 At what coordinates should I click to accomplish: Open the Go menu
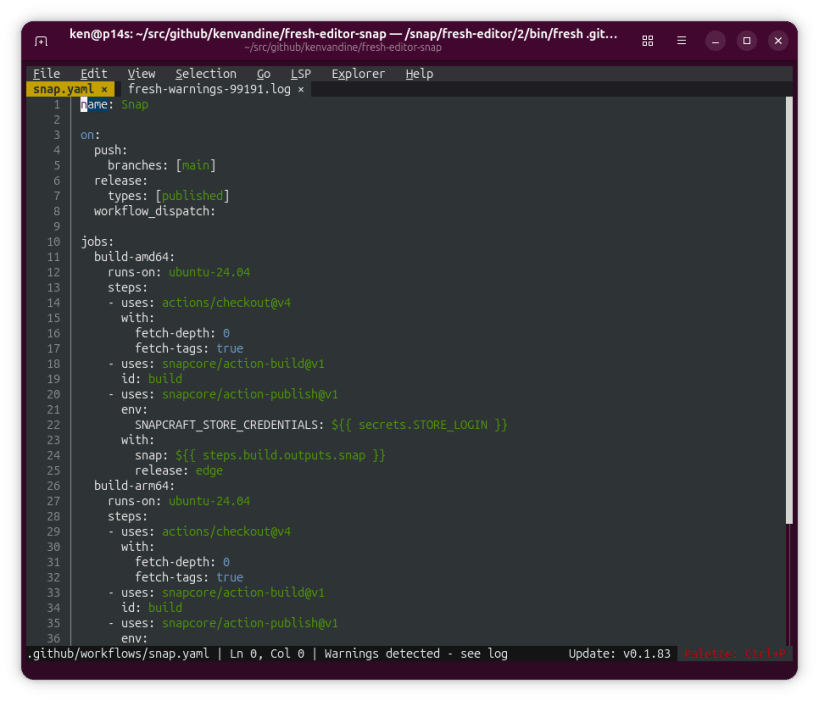click(263, 74)
